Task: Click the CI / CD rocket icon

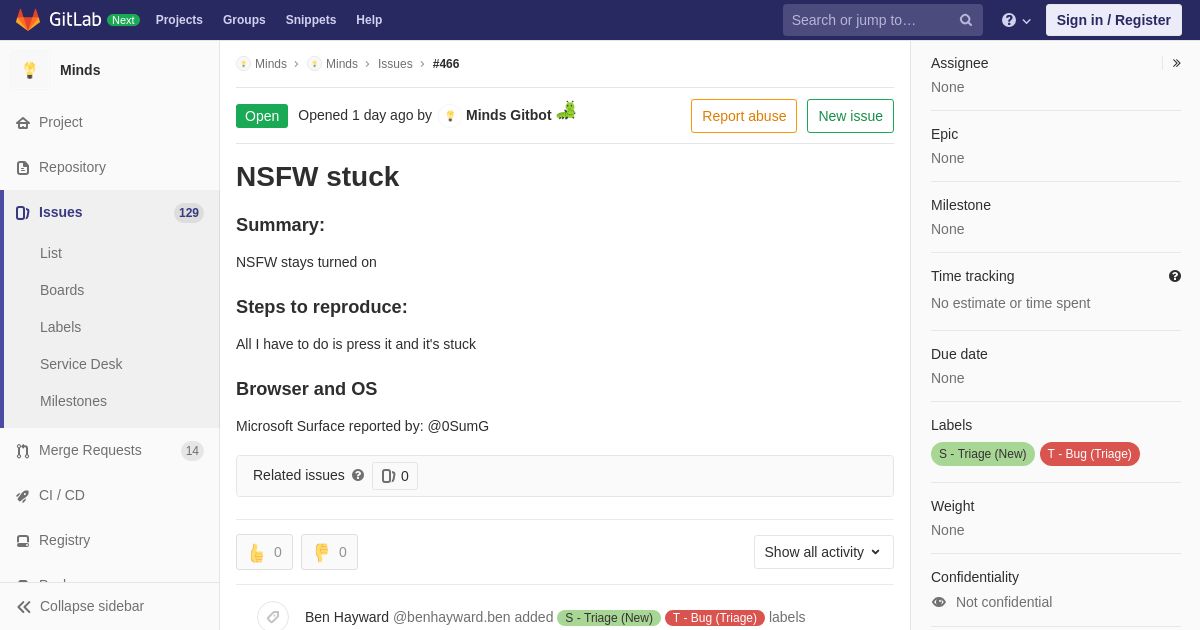Action: [x=23, y=496]
